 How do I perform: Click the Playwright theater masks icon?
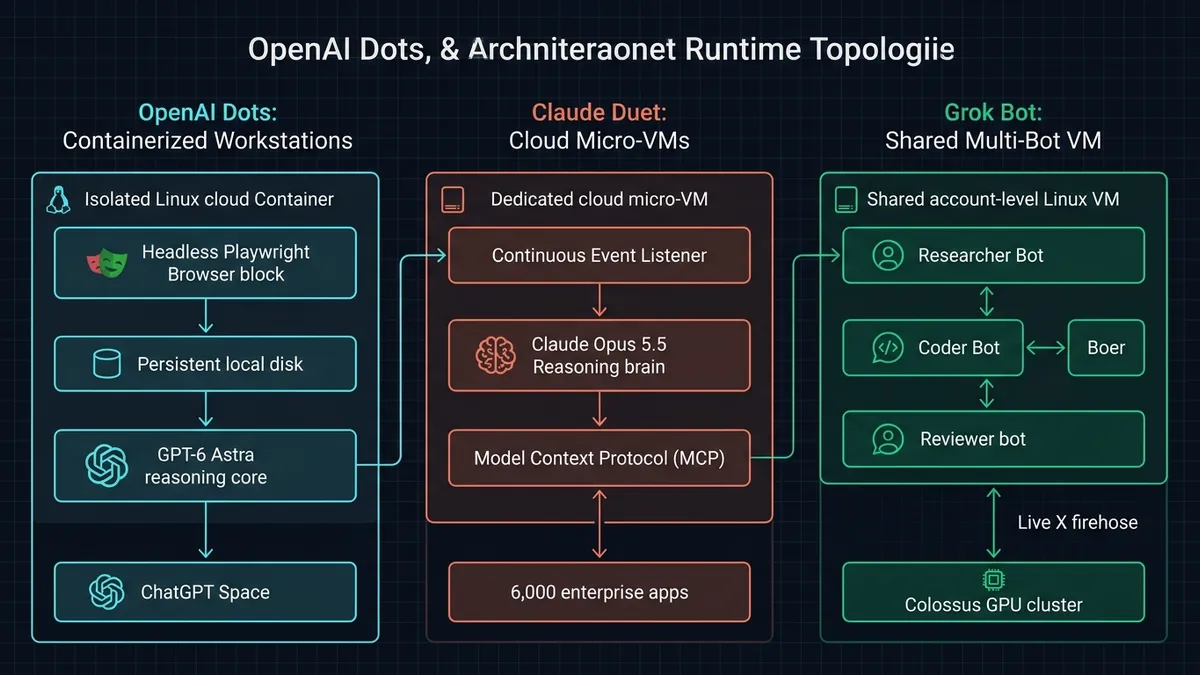[105, 263]
